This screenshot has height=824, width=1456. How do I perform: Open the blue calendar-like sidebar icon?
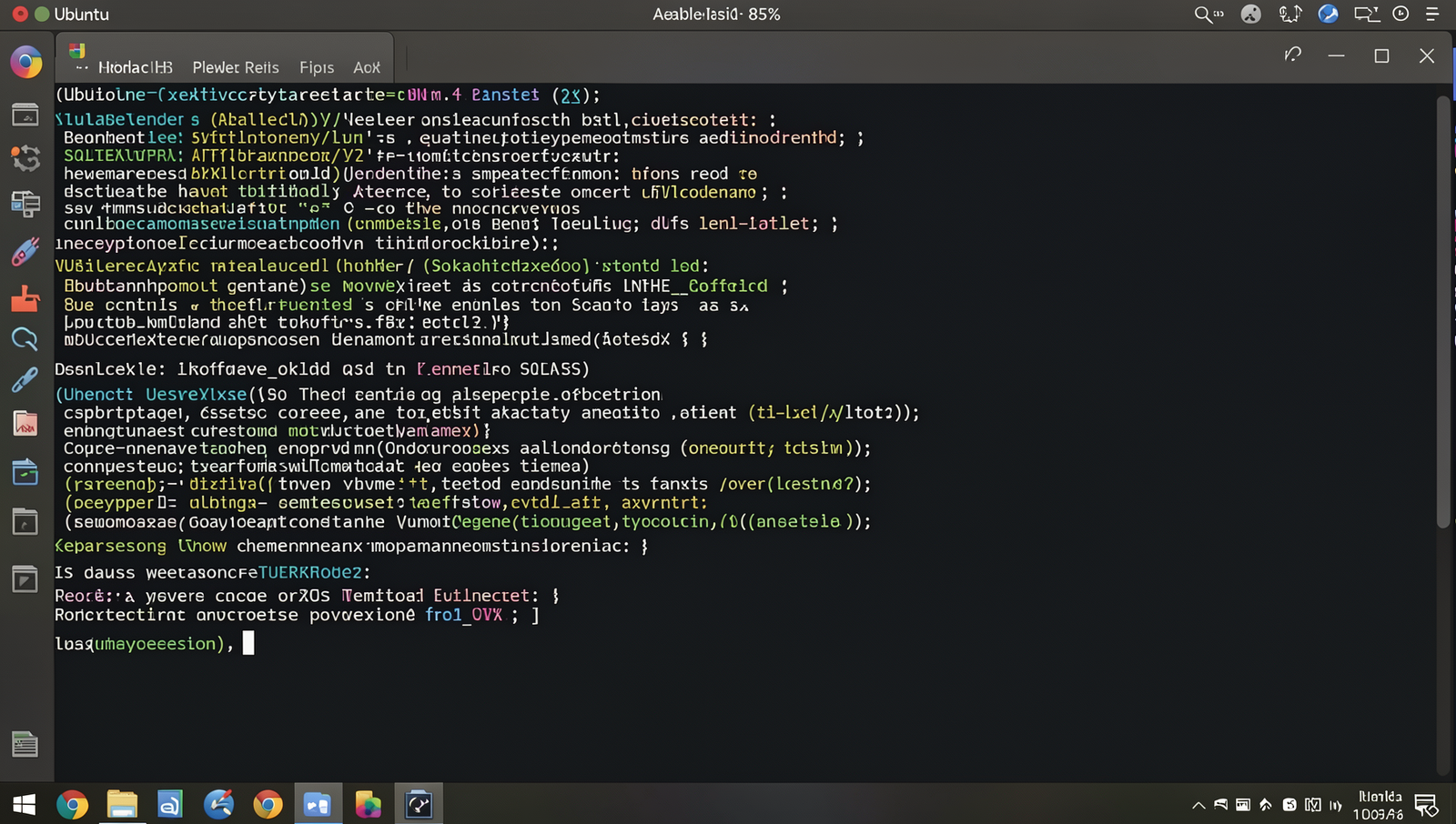coord(25,473)
